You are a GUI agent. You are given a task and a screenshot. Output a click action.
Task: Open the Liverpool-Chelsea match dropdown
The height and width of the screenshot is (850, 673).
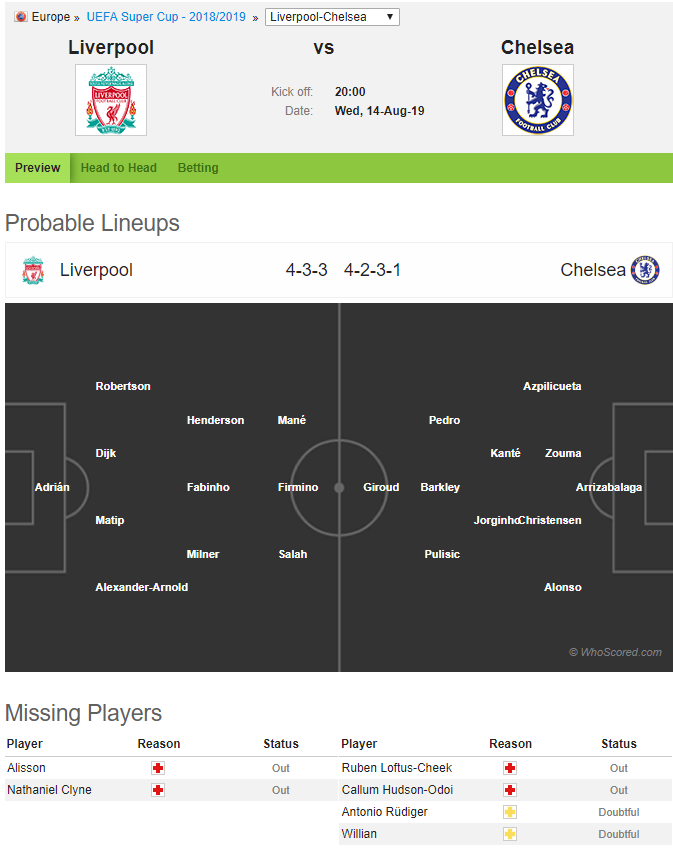tap(332, 17)
